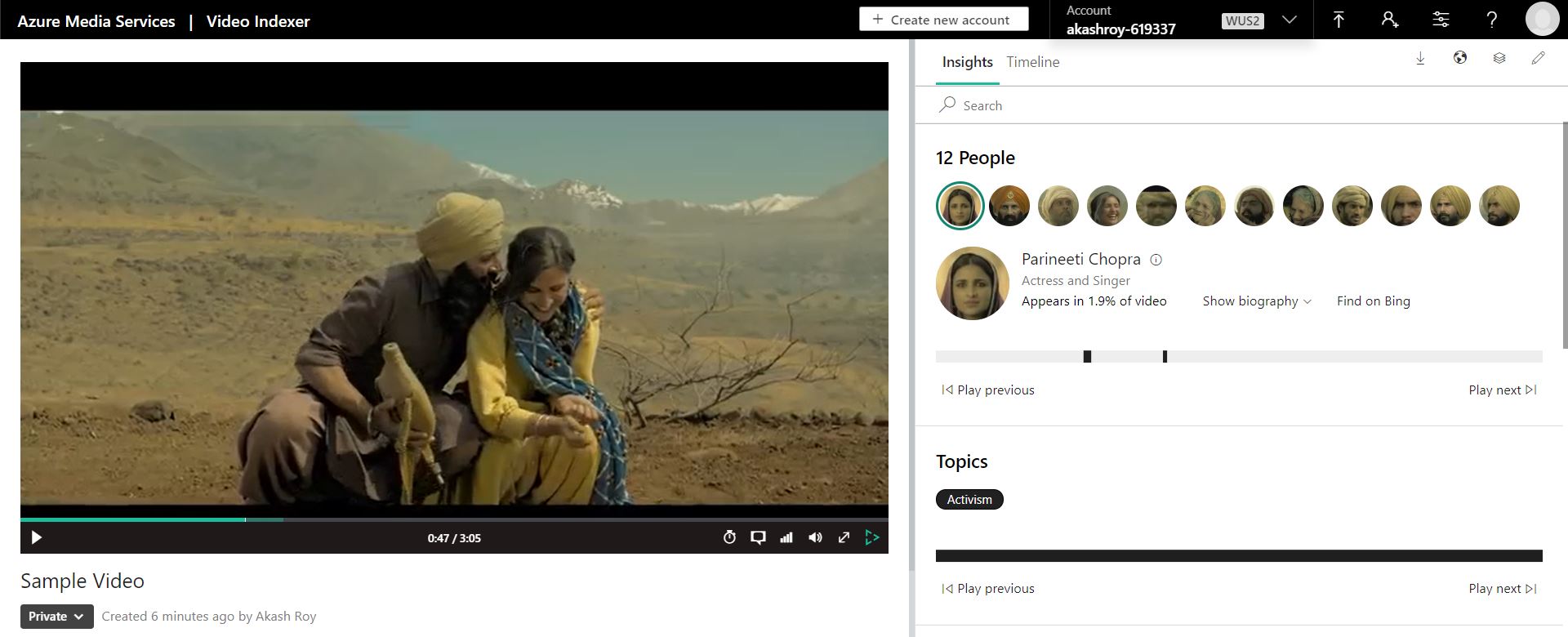The image size is (1568, 637).
Task: Select the eleventh person face thumbnail
Action: (1450, 206)
